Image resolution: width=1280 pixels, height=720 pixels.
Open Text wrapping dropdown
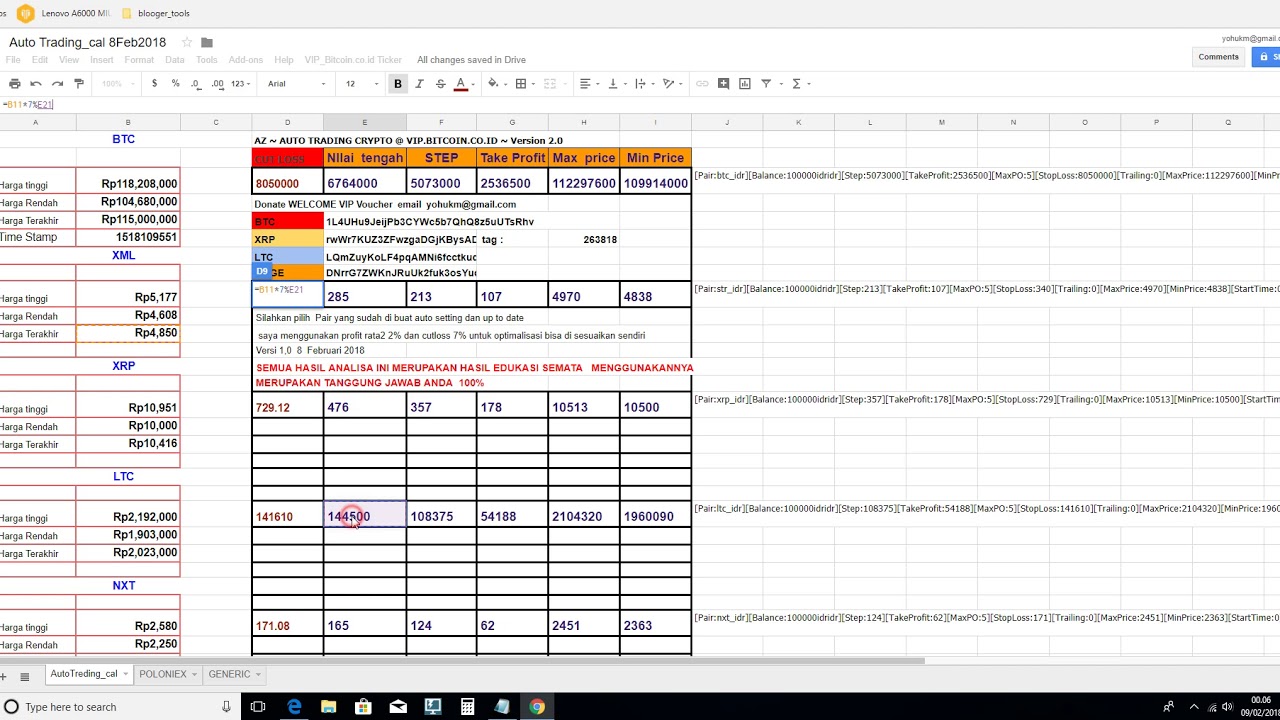pos(643,84)
